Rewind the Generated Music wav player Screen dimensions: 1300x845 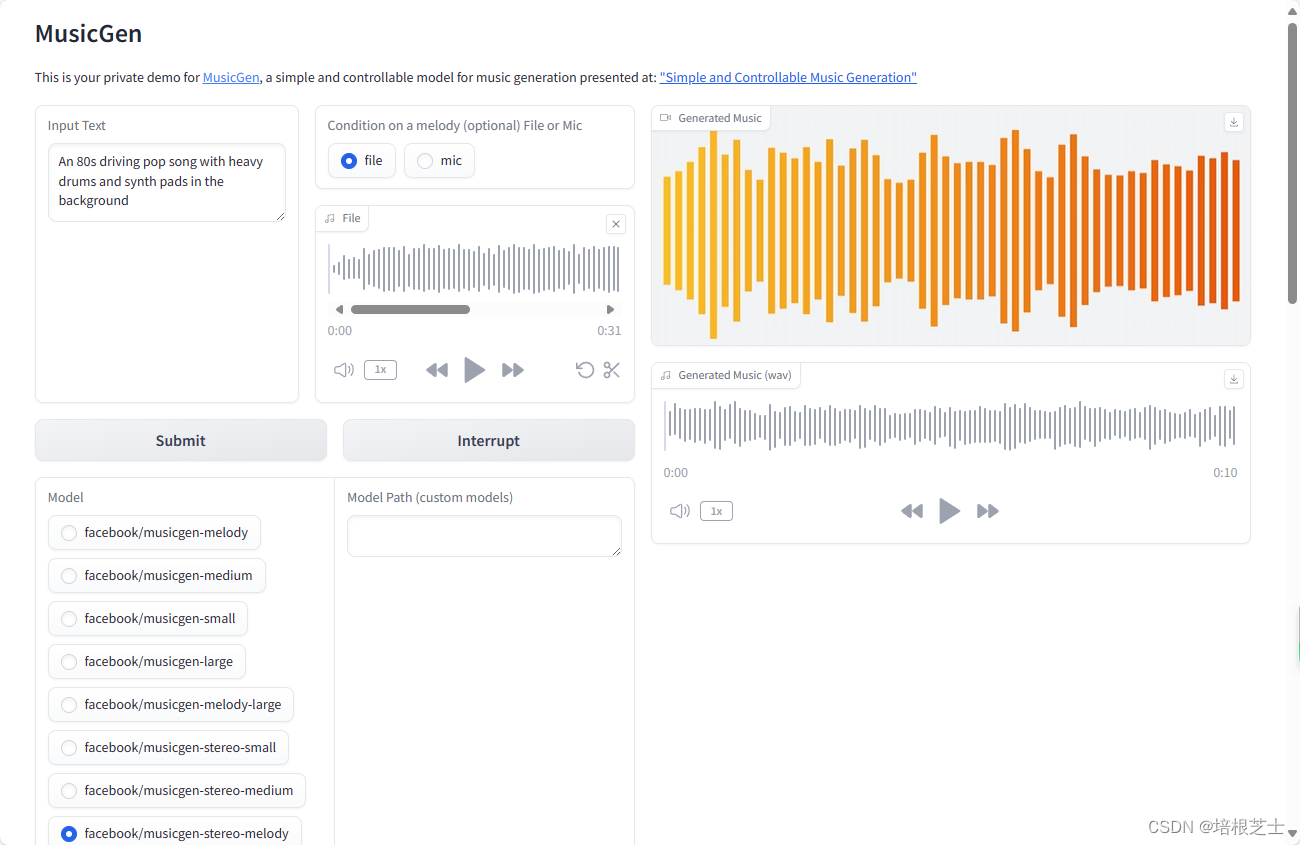[x=912, y=511]
